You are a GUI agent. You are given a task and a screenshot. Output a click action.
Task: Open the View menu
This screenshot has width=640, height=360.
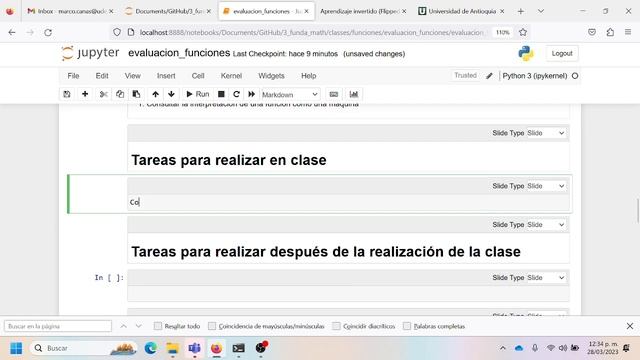click(133, 76)
